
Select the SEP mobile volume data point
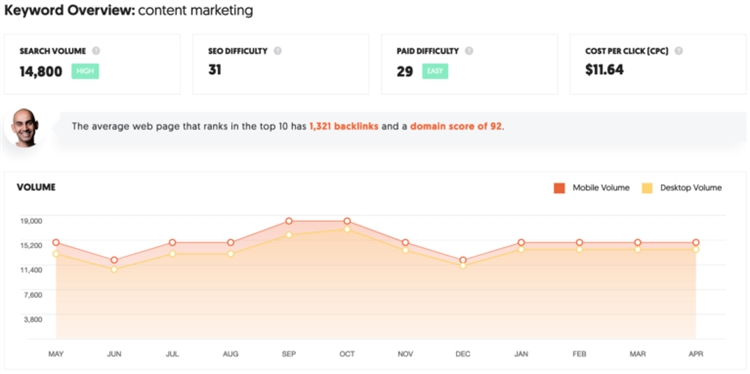point(289,221)
